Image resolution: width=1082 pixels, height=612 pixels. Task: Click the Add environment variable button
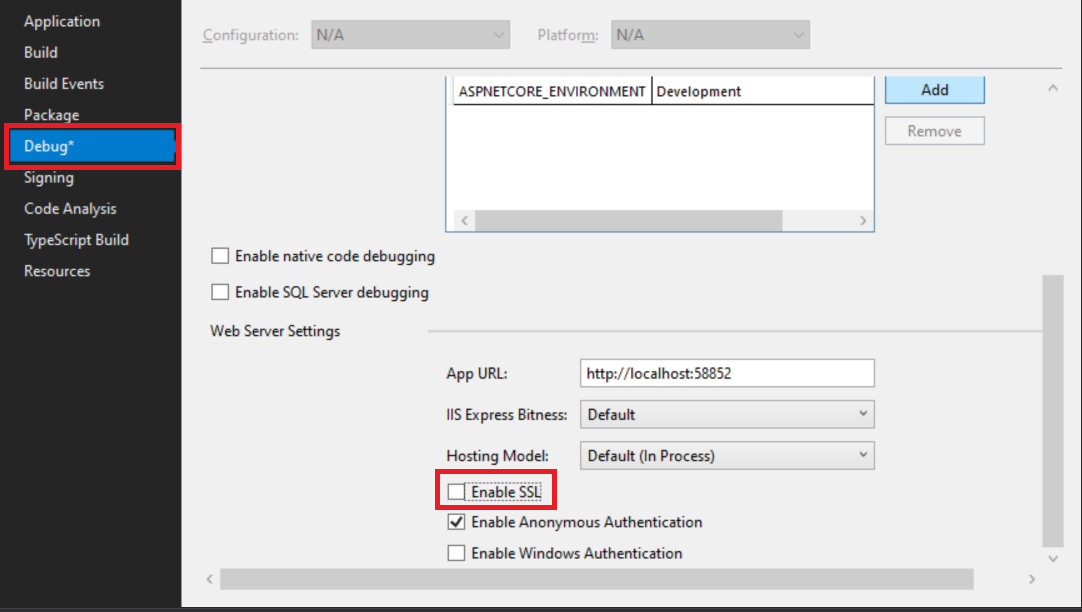934,90
